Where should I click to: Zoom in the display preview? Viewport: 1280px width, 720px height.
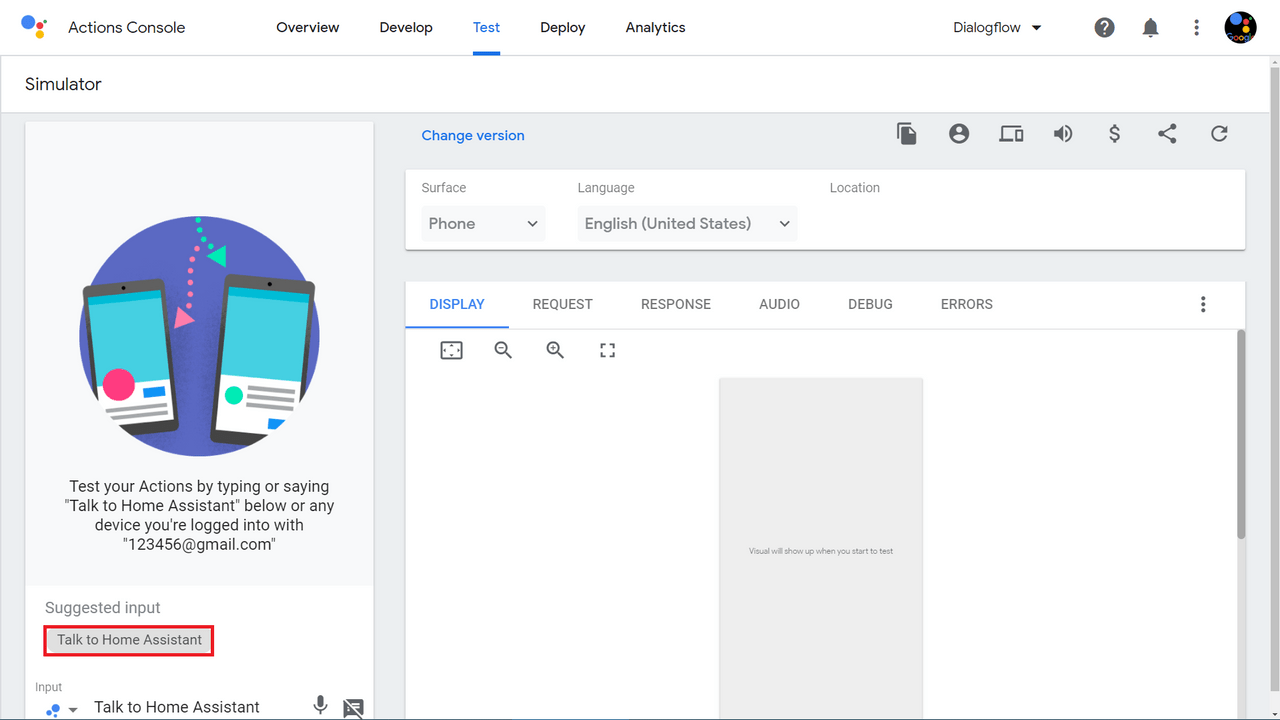click(555, 350)
